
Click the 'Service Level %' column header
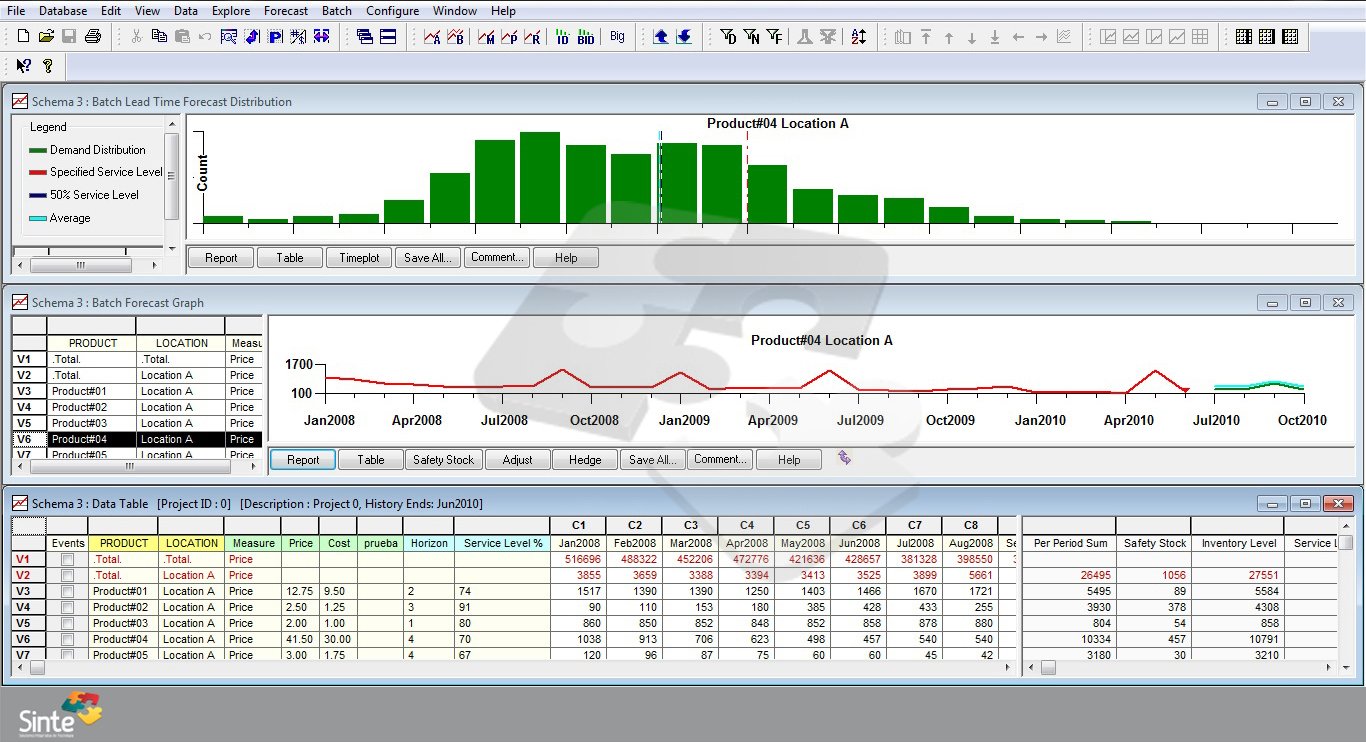(x=502, y=543)
